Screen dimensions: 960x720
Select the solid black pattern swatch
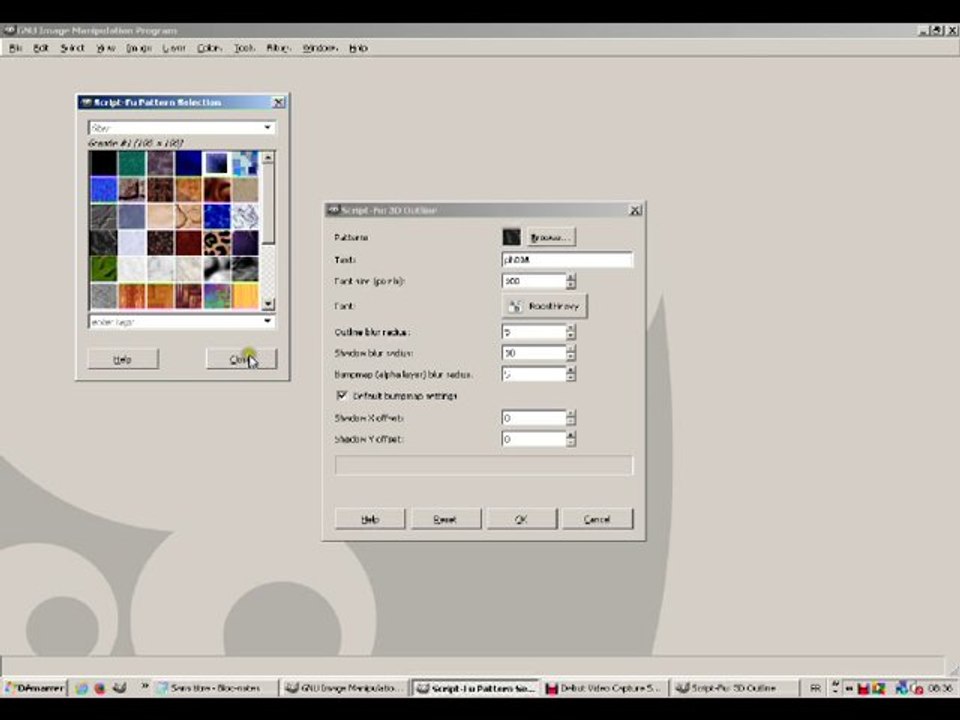pyautogui.click(x=103, y=163)
